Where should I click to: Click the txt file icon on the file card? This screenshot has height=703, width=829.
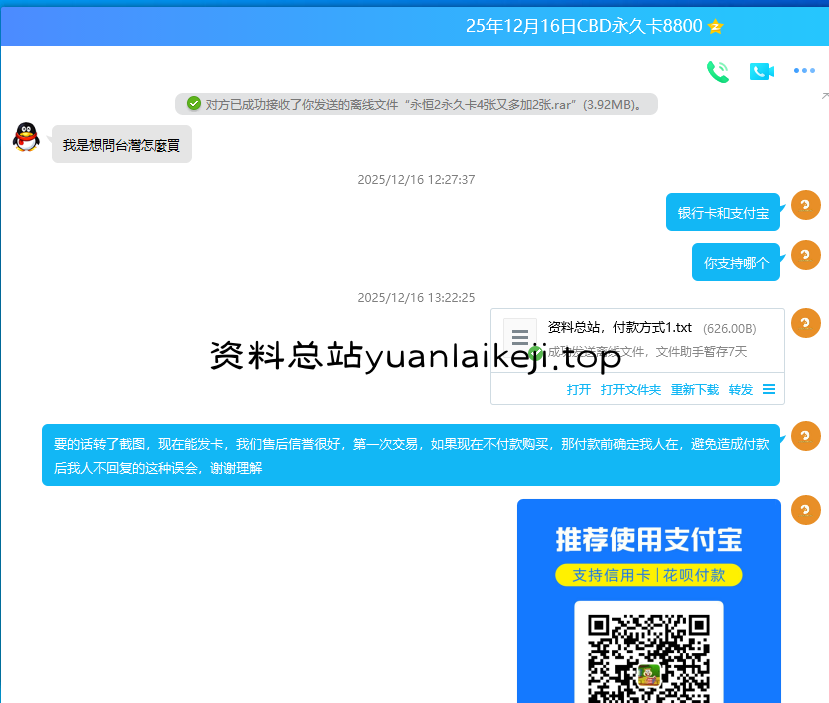(518, 336)
